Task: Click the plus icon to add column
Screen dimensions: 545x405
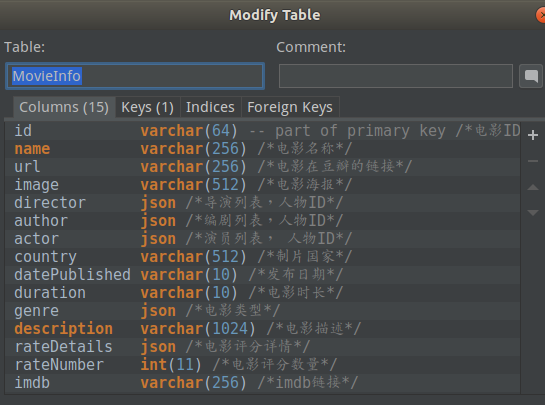Action: coord(532,135)
